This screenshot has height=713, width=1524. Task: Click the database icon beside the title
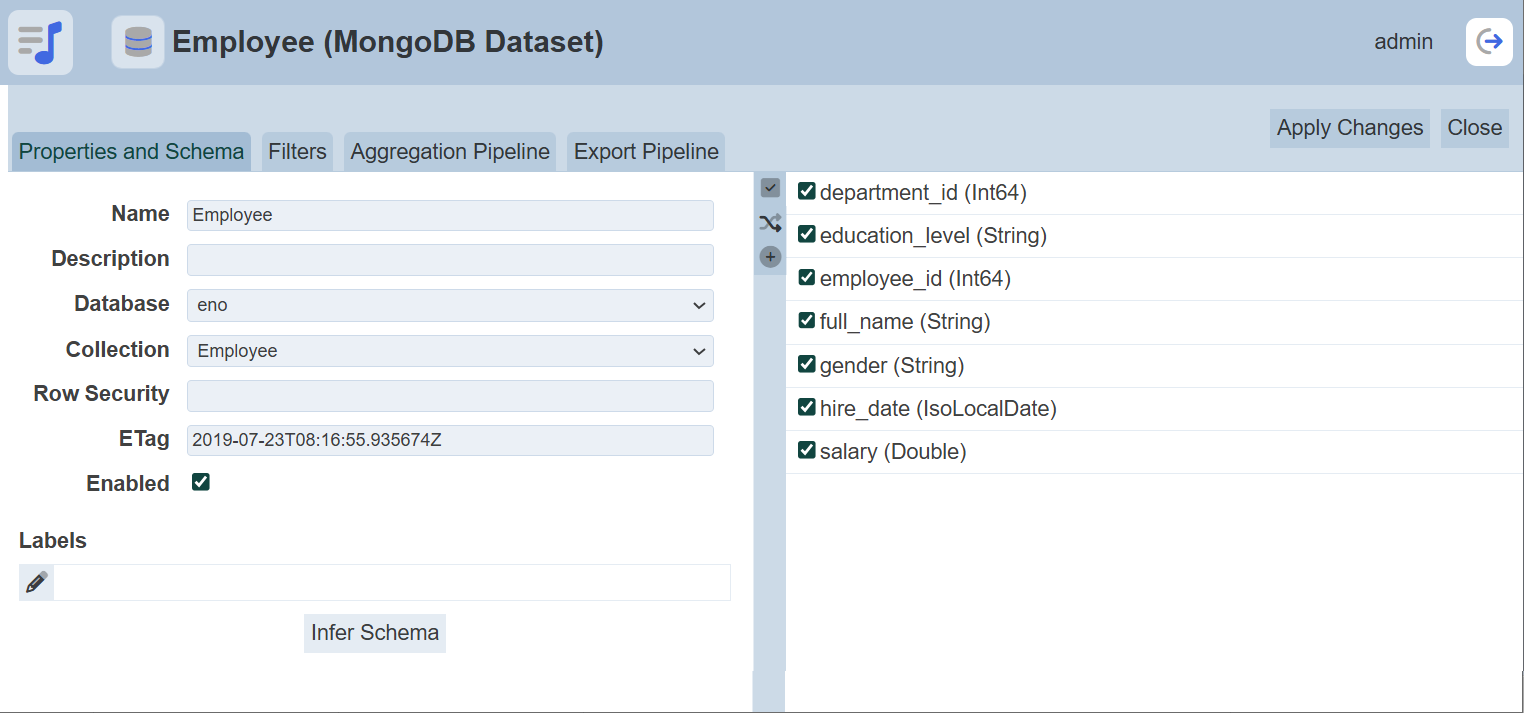138,42
